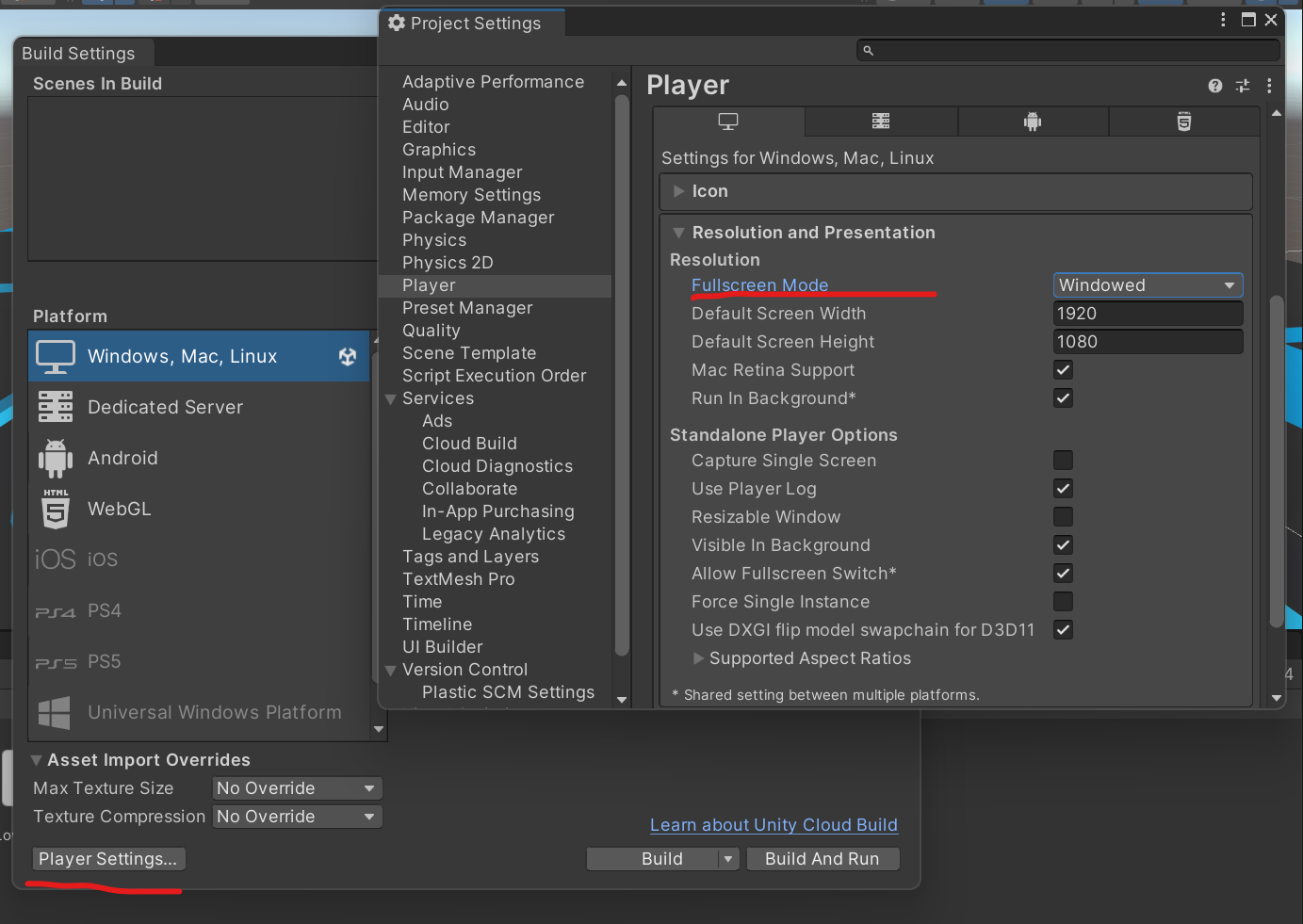Collapse Asset Import Overrides section
This screenshot has width=1303, height=924.
pos(36,760)
